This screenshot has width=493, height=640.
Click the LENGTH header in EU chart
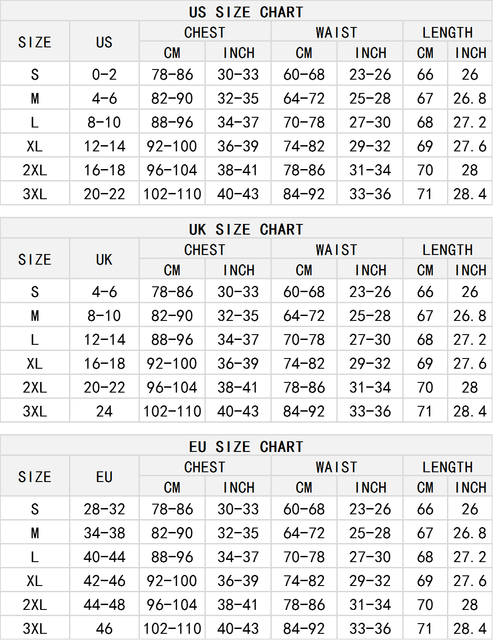click(448, 467)
